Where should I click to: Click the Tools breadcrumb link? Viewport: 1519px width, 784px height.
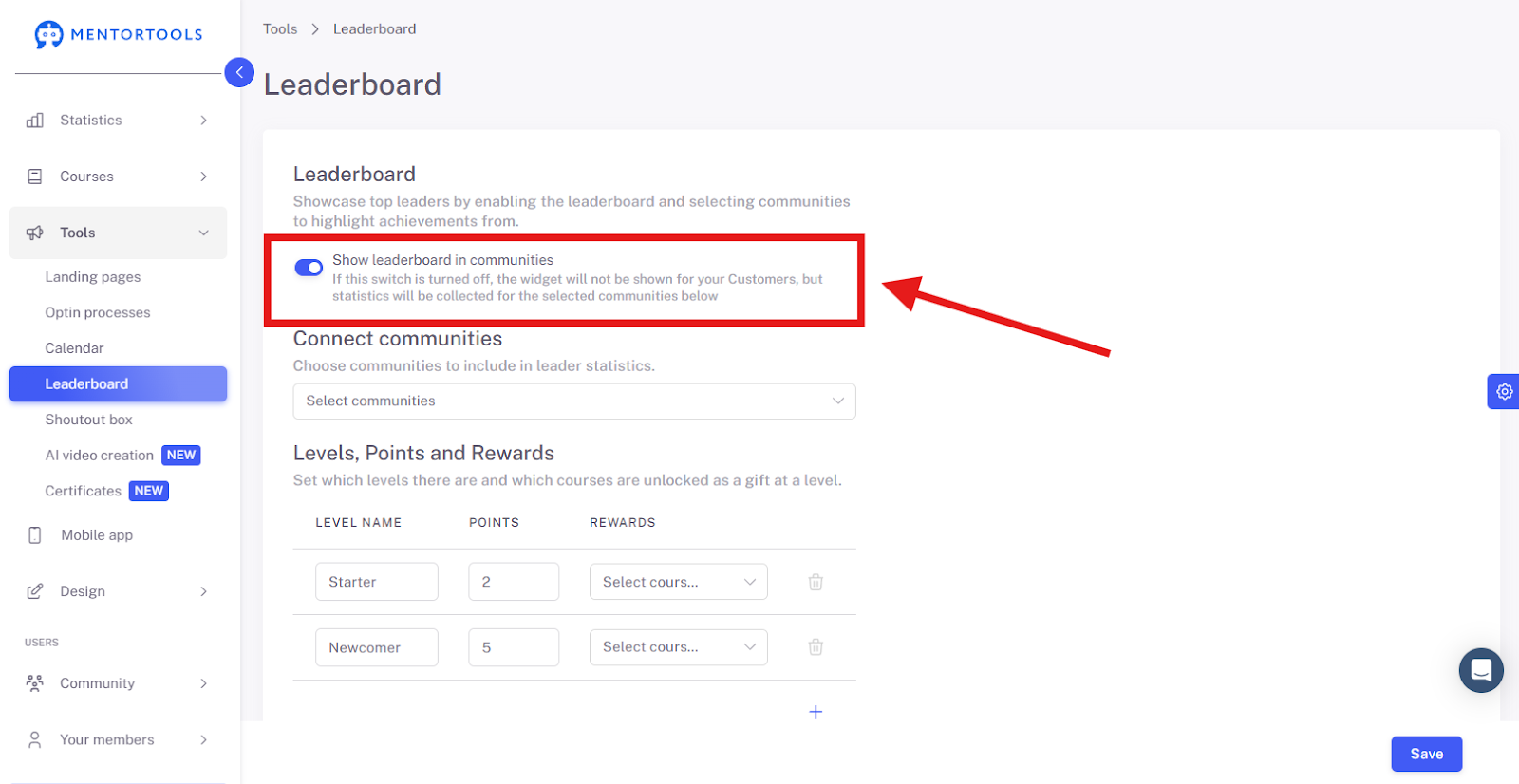280,29
